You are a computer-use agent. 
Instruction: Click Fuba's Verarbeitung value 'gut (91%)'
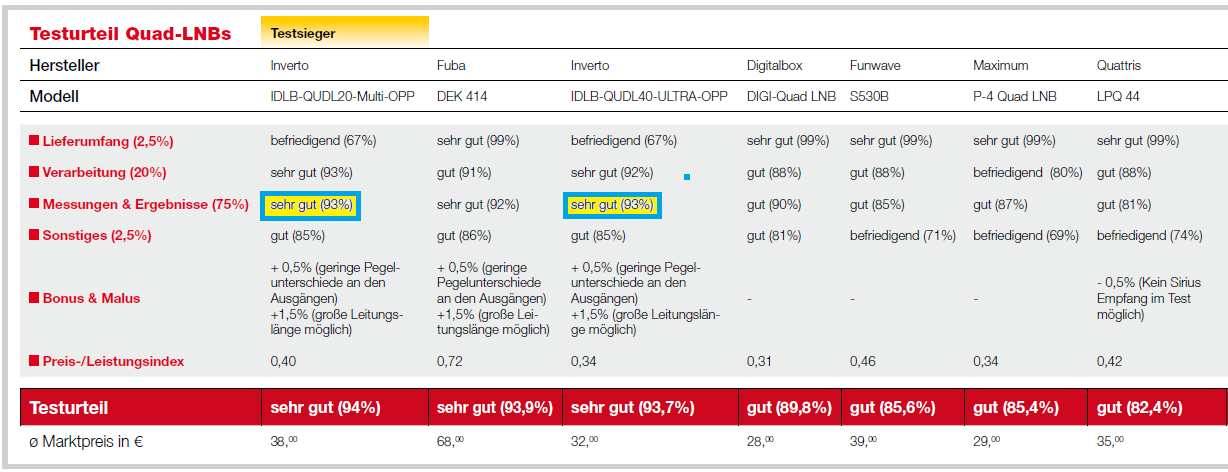click(x=464, y=173)
